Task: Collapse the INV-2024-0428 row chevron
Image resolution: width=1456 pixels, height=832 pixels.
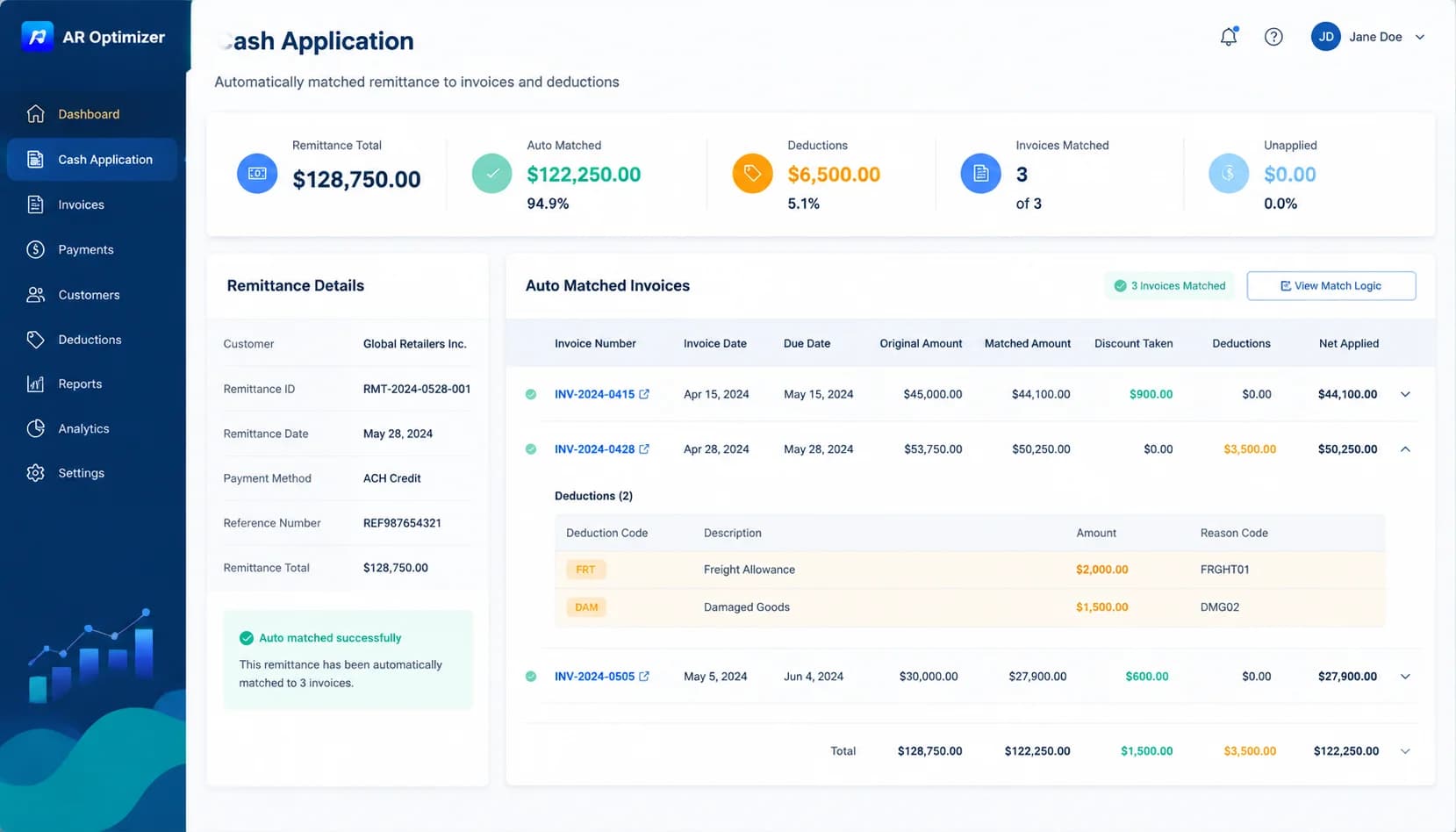Action: (1405, 448)
